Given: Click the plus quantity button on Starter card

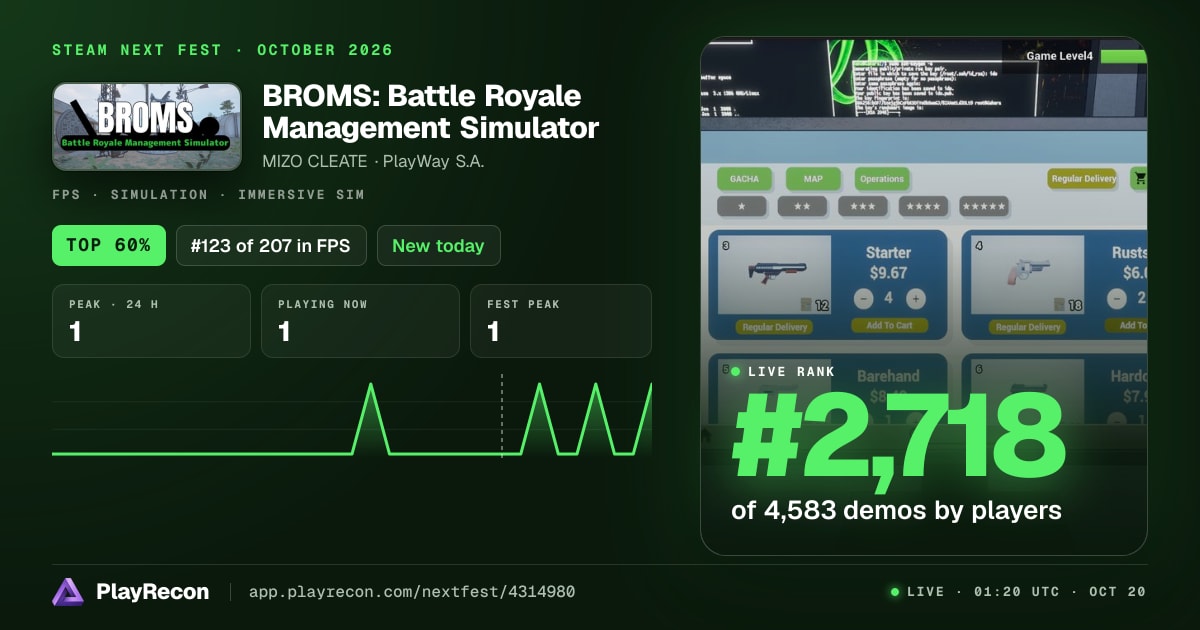Looking at the screenshot, I should coord(914,298).
